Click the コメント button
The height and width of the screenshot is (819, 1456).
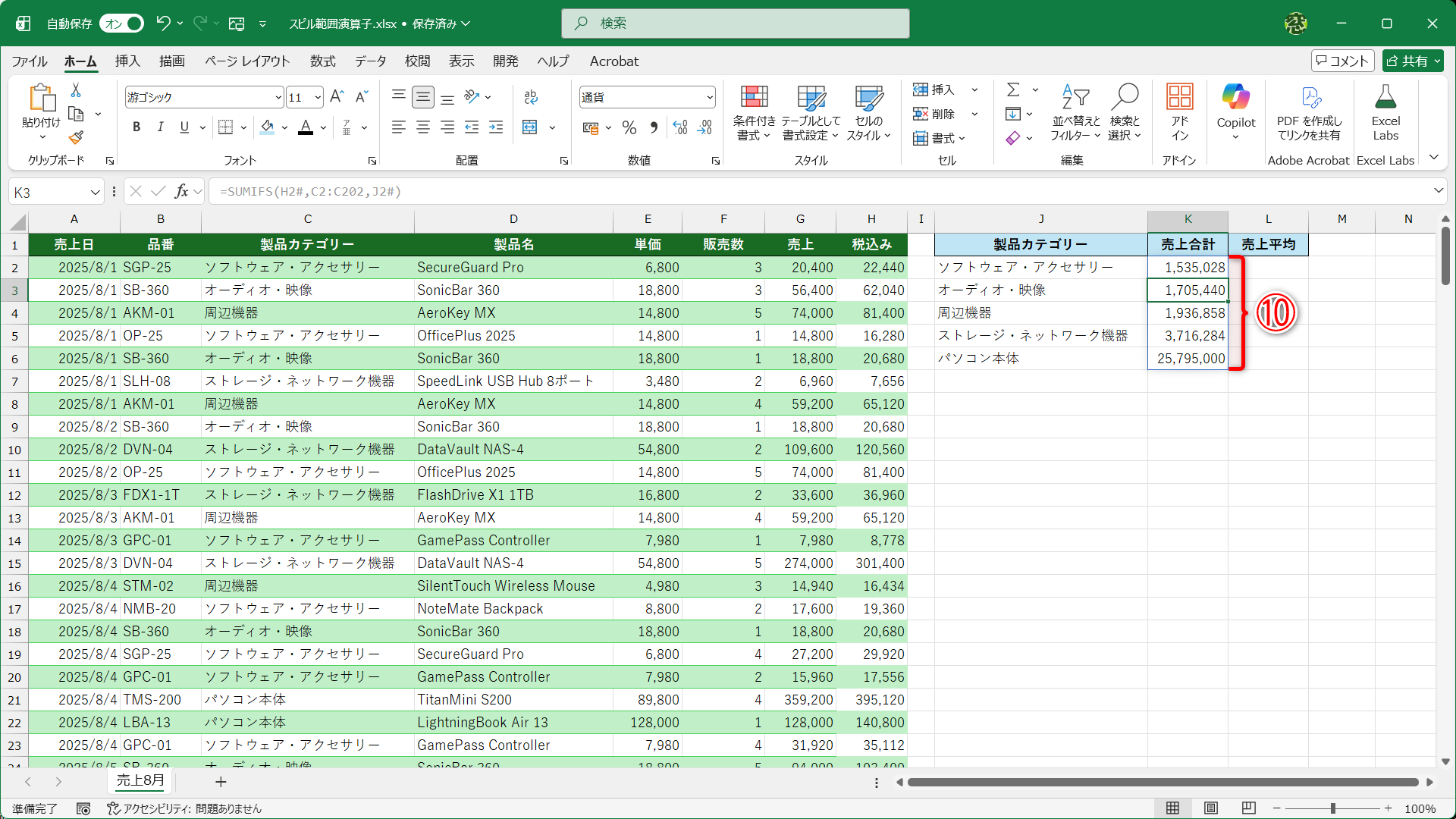pyautogui.click(x=1342, y=61)
